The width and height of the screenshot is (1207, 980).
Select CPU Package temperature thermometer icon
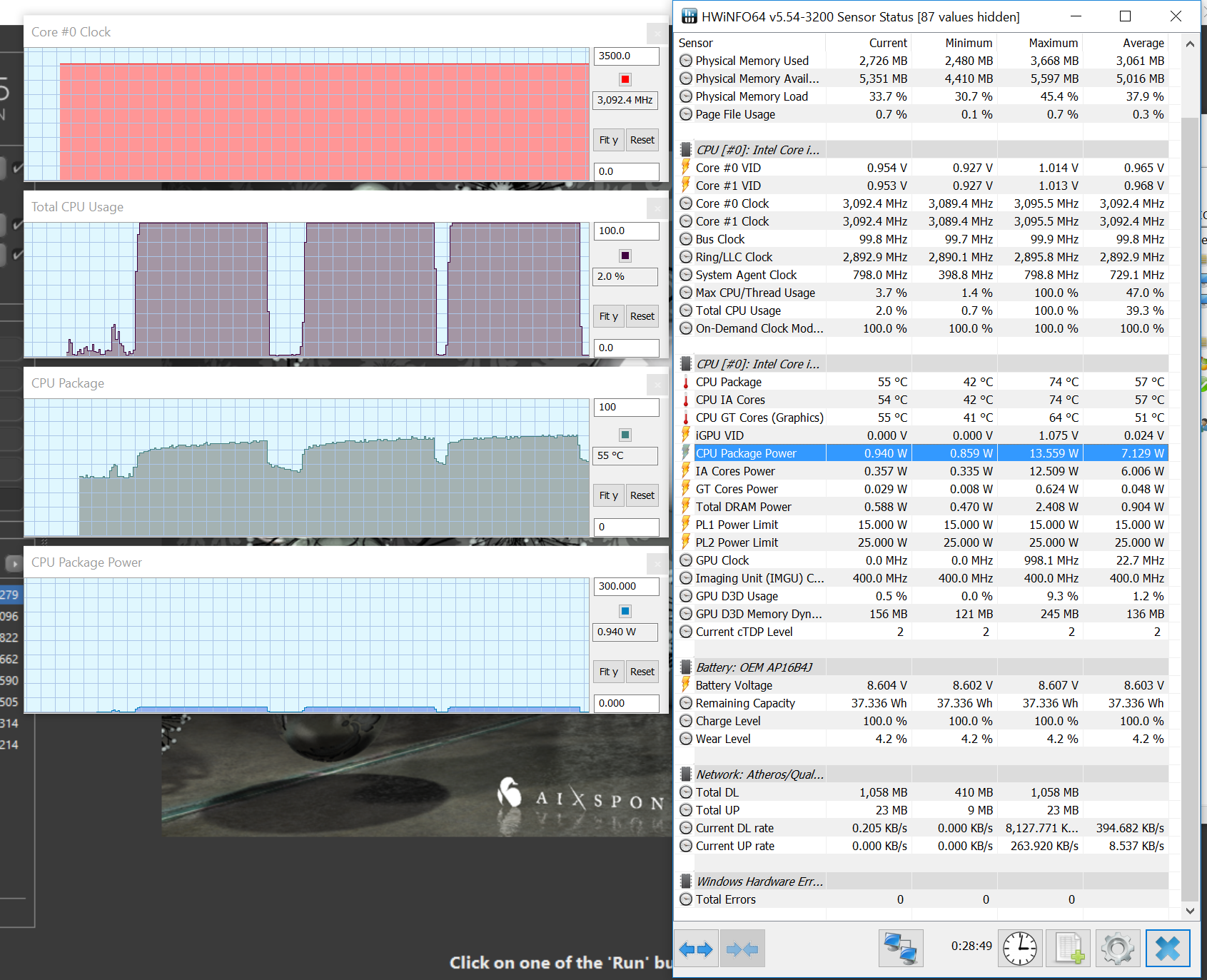686,382
